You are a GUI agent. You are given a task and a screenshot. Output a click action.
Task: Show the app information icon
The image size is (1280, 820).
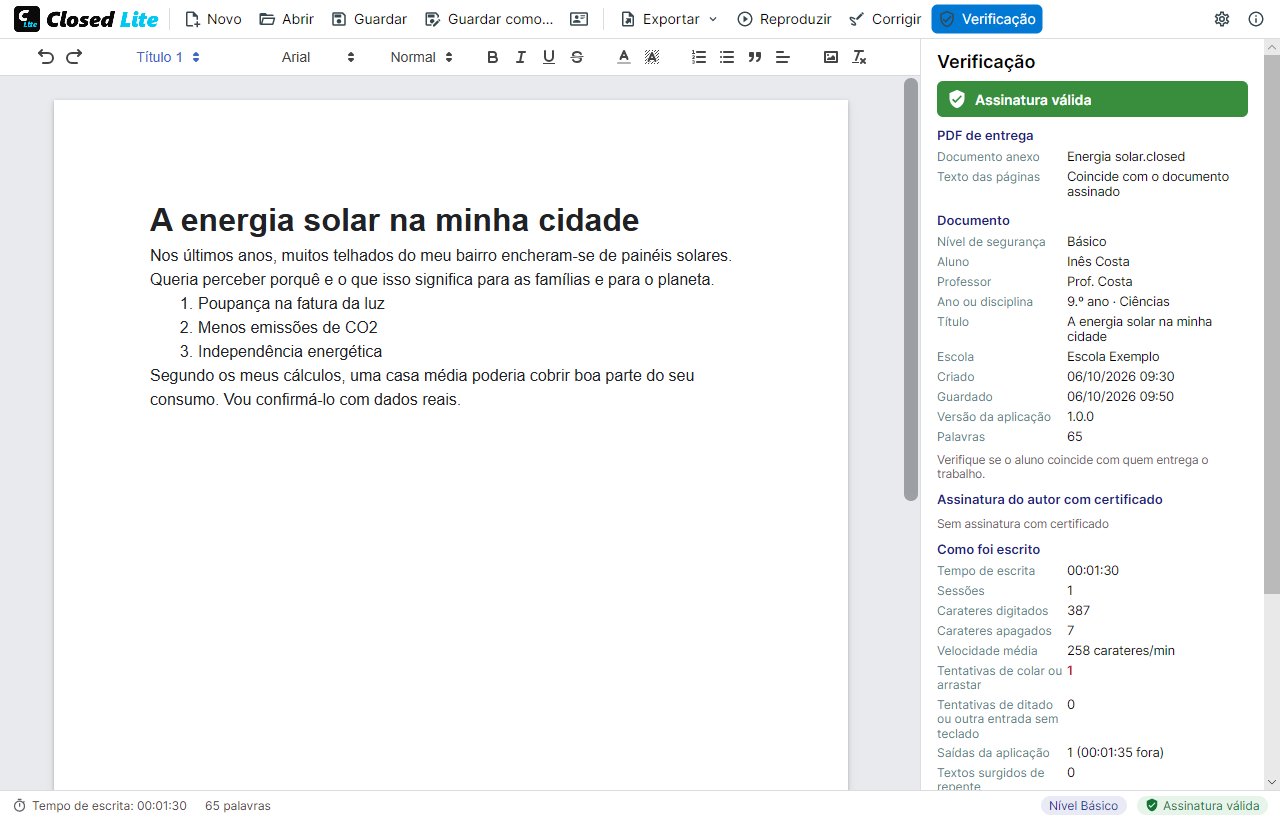[1256, 19]
